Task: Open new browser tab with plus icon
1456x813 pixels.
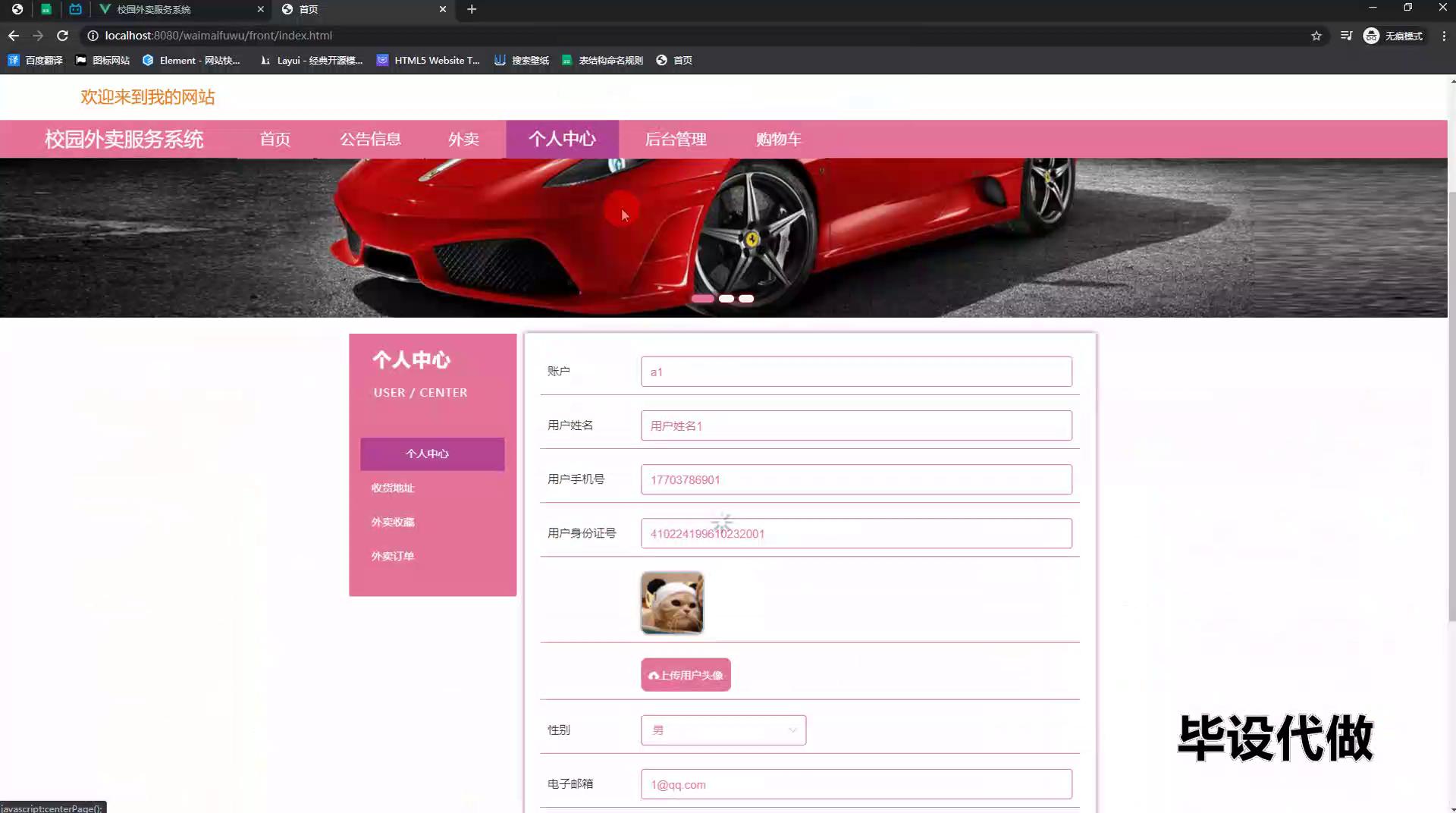Action: 472,9
